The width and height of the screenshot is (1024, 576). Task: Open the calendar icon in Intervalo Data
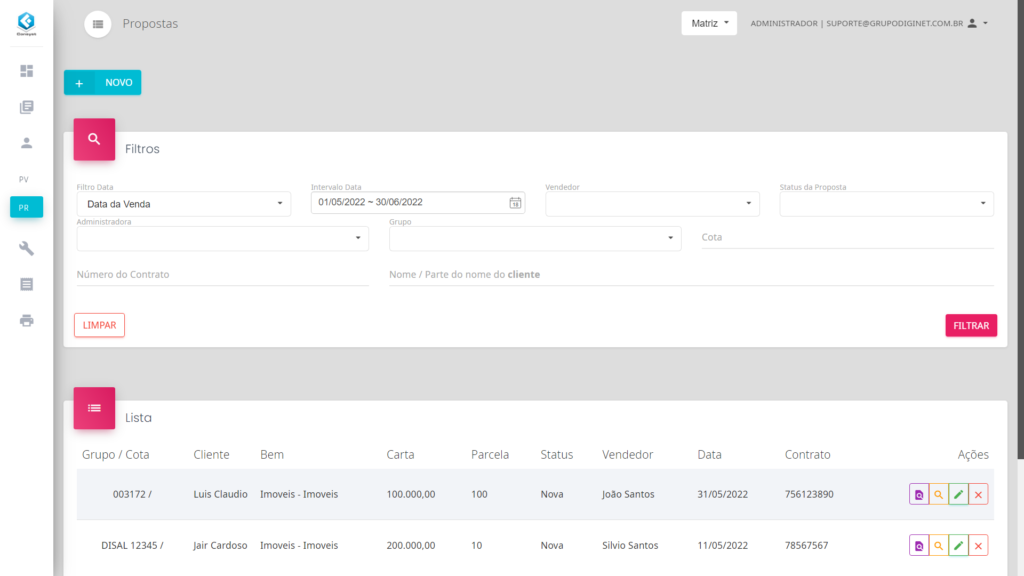click(515, 203)
